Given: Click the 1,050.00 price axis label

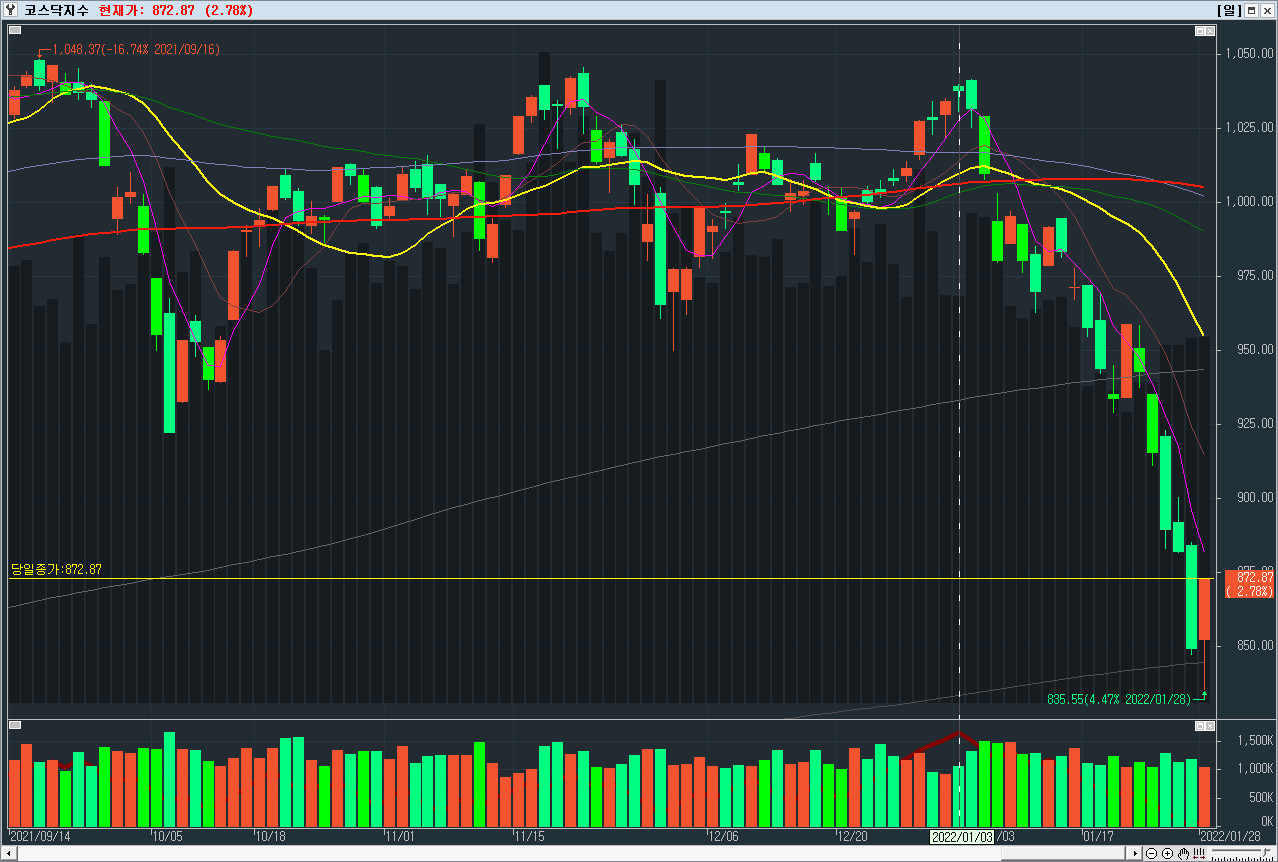Looking at the screenshot, I should click(x=1249, y=53).
